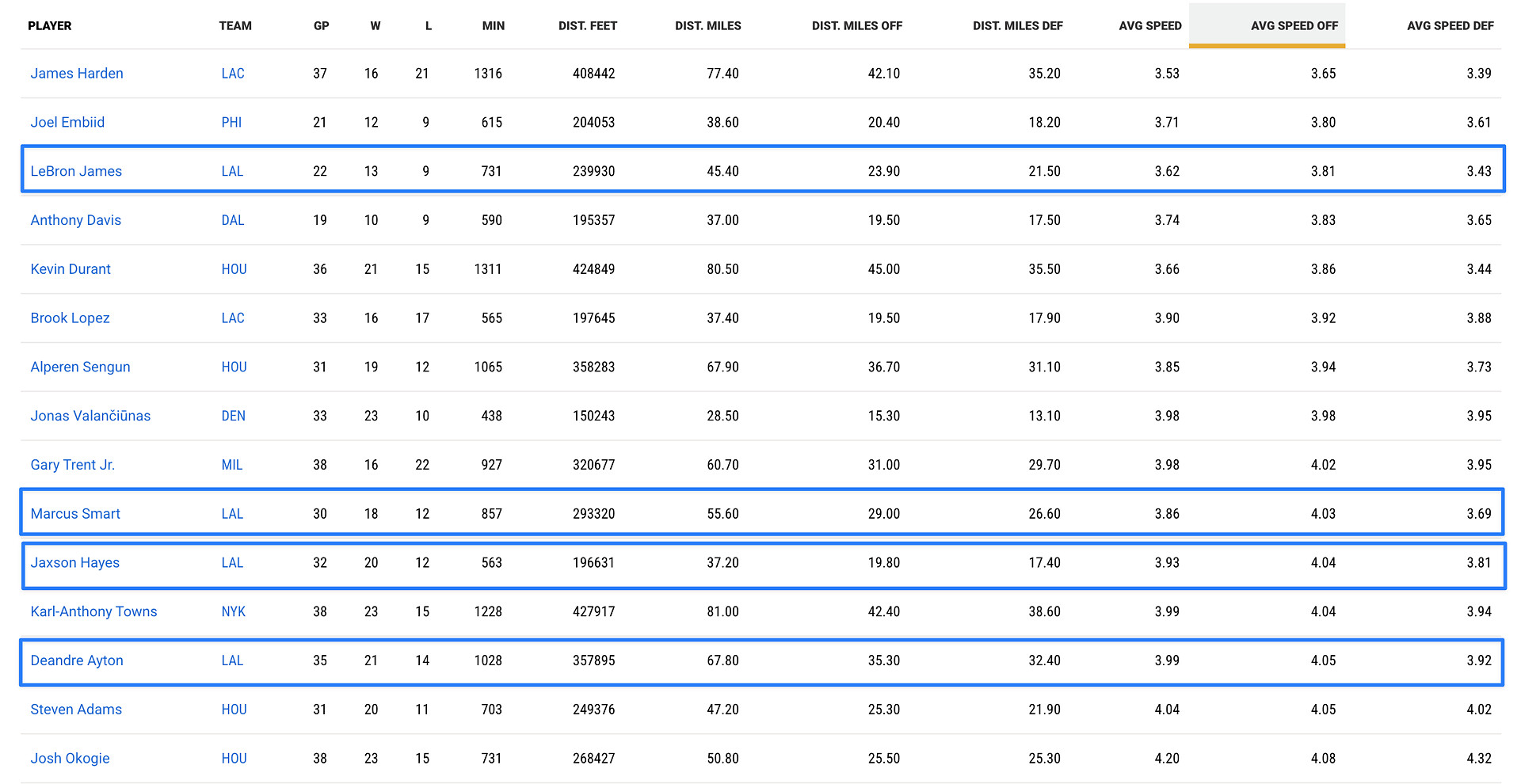Screen dimensions: 1521x784
Task: Click James Harden's 1316 minutes value
Action: [x=488, y=74]
